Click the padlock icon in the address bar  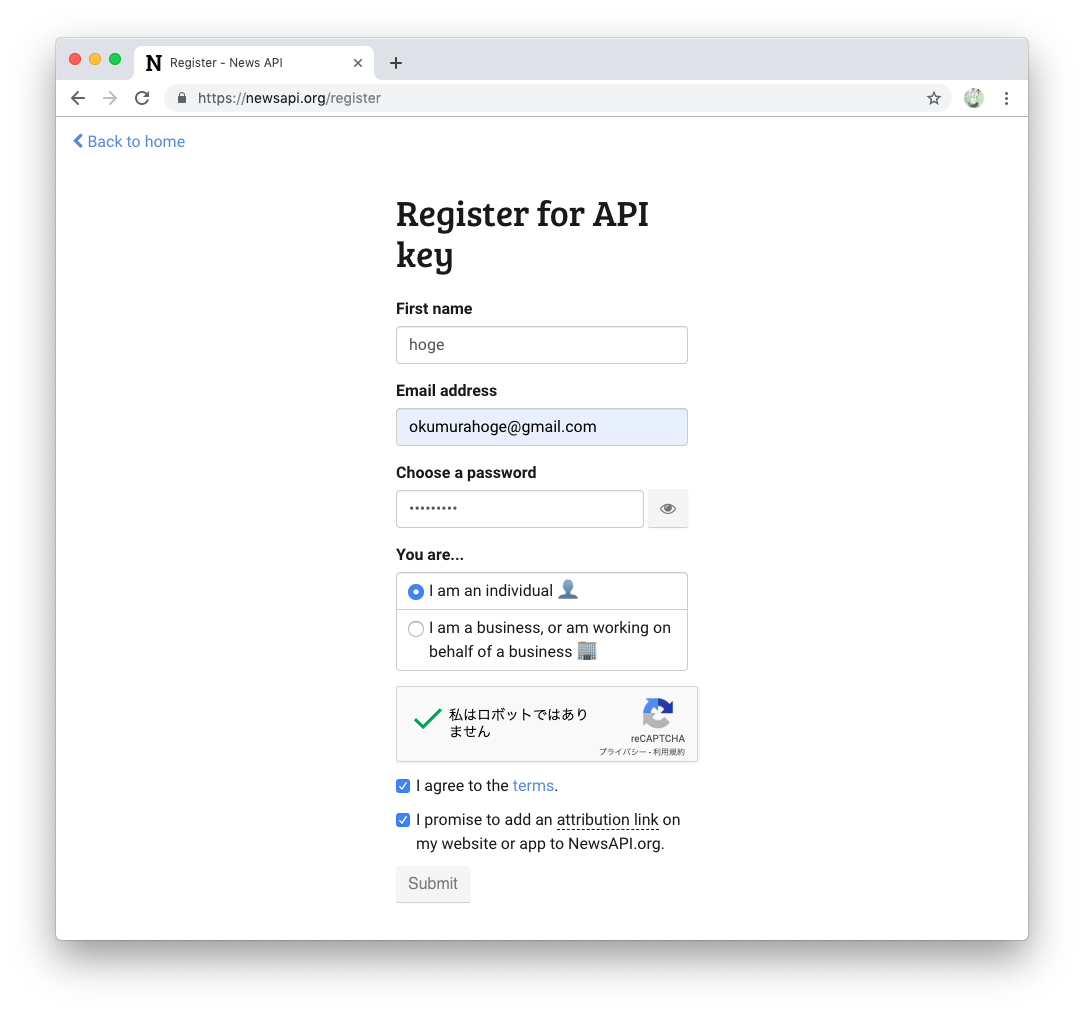coord(181,98)
